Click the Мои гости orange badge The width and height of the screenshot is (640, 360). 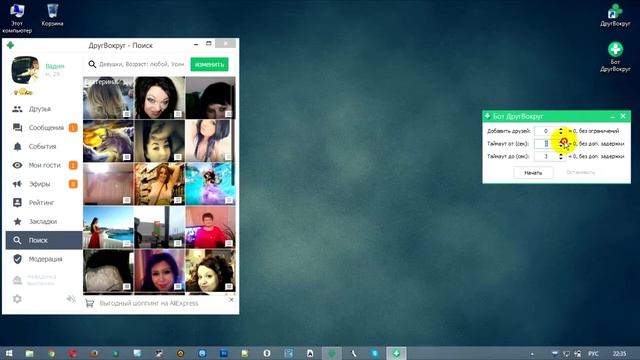click(x=73, y=165)
